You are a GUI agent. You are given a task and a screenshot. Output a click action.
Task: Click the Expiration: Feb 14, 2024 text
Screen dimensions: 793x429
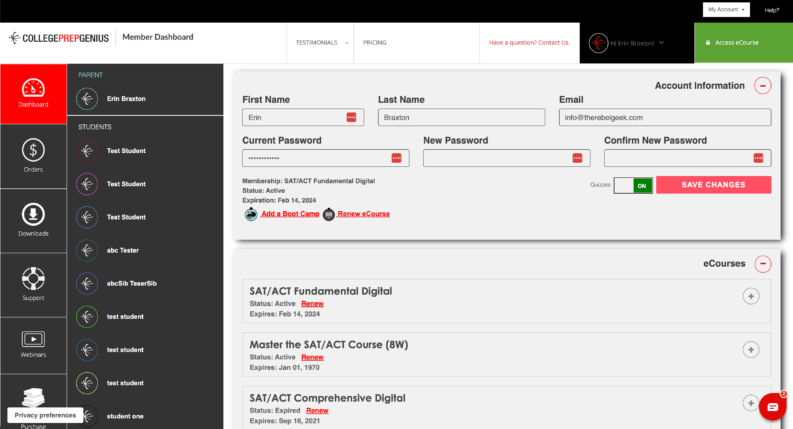pos(279,200)
